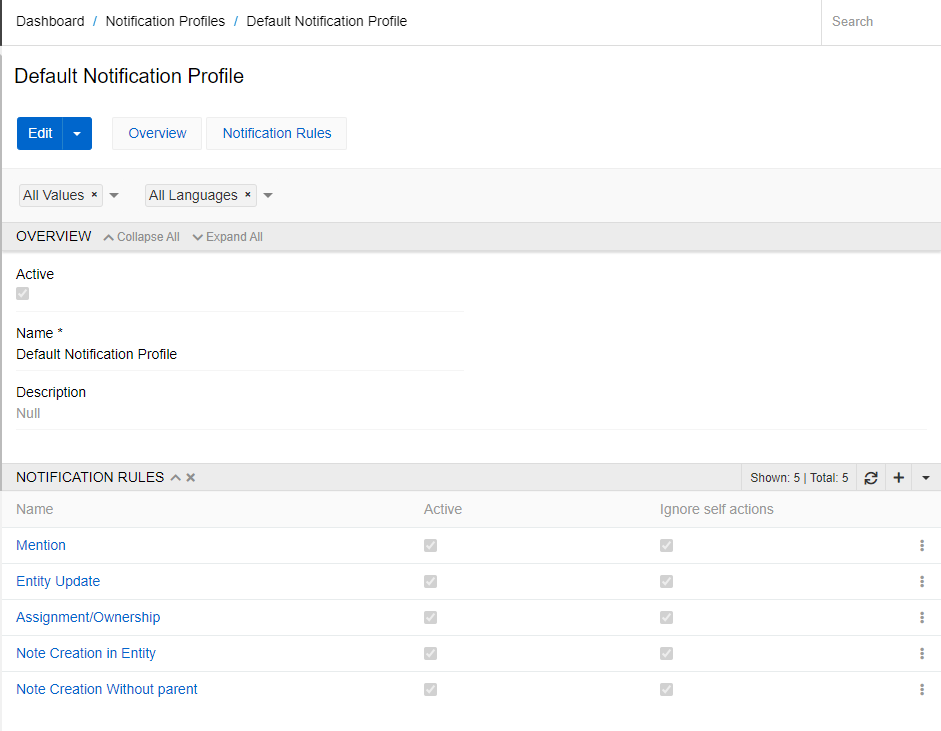The width and height of the screenshot is (941, 731).
Task: Switch to the Overview tab
Action: point(156,133)
